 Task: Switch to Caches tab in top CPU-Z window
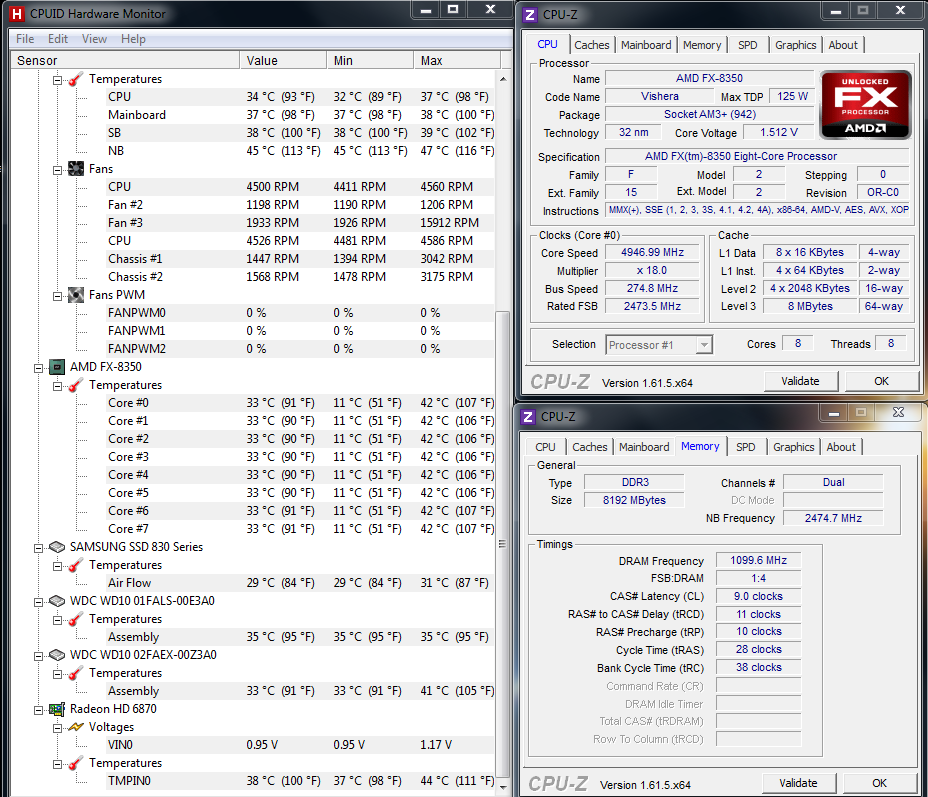tap(591, 45)
